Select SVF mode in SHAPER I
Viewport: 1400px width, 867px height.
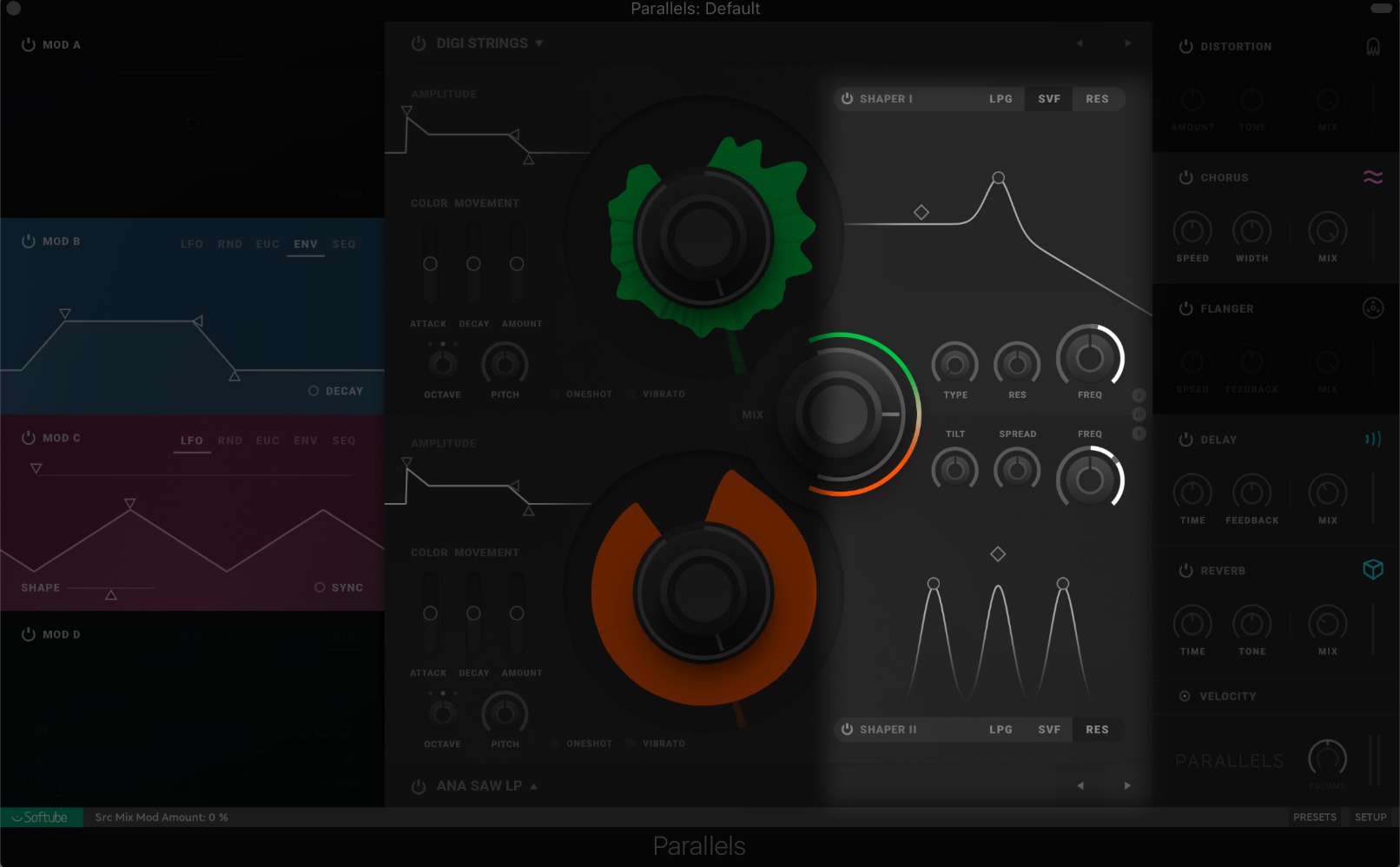(1049, 99)
